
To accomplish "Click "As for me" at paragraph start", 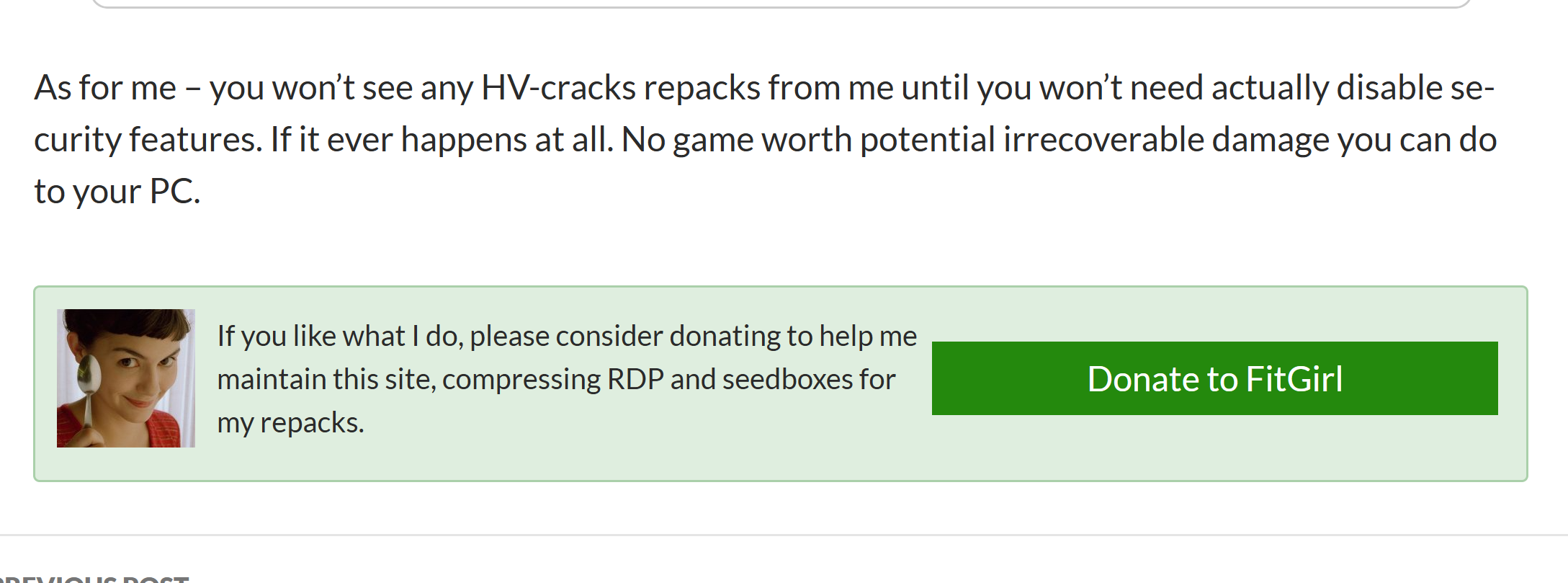I will [x=105, y=88].
